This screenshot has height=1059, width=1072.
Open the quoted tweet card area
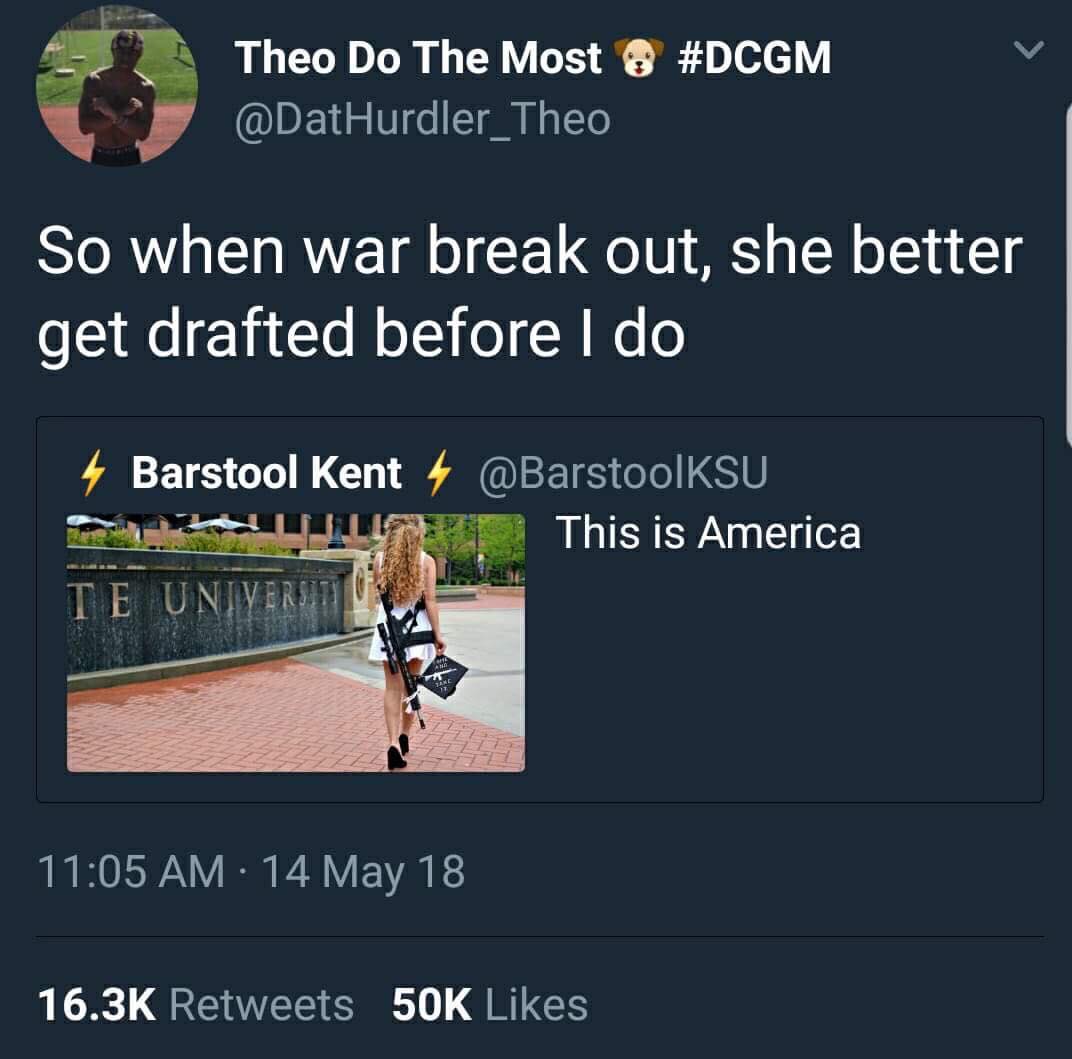[x=539, y=609]
